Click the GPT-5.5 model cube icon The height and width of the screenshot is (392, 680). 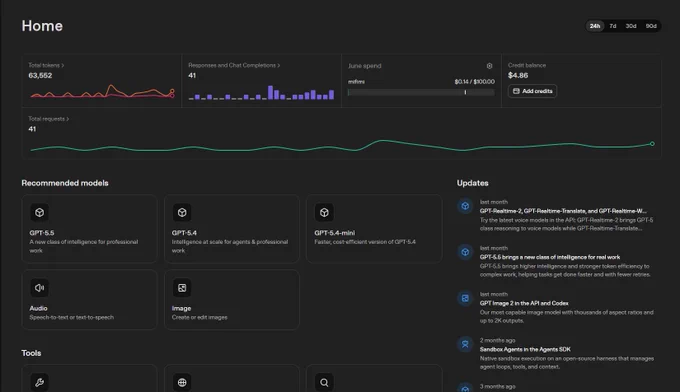tap(39, 212)
